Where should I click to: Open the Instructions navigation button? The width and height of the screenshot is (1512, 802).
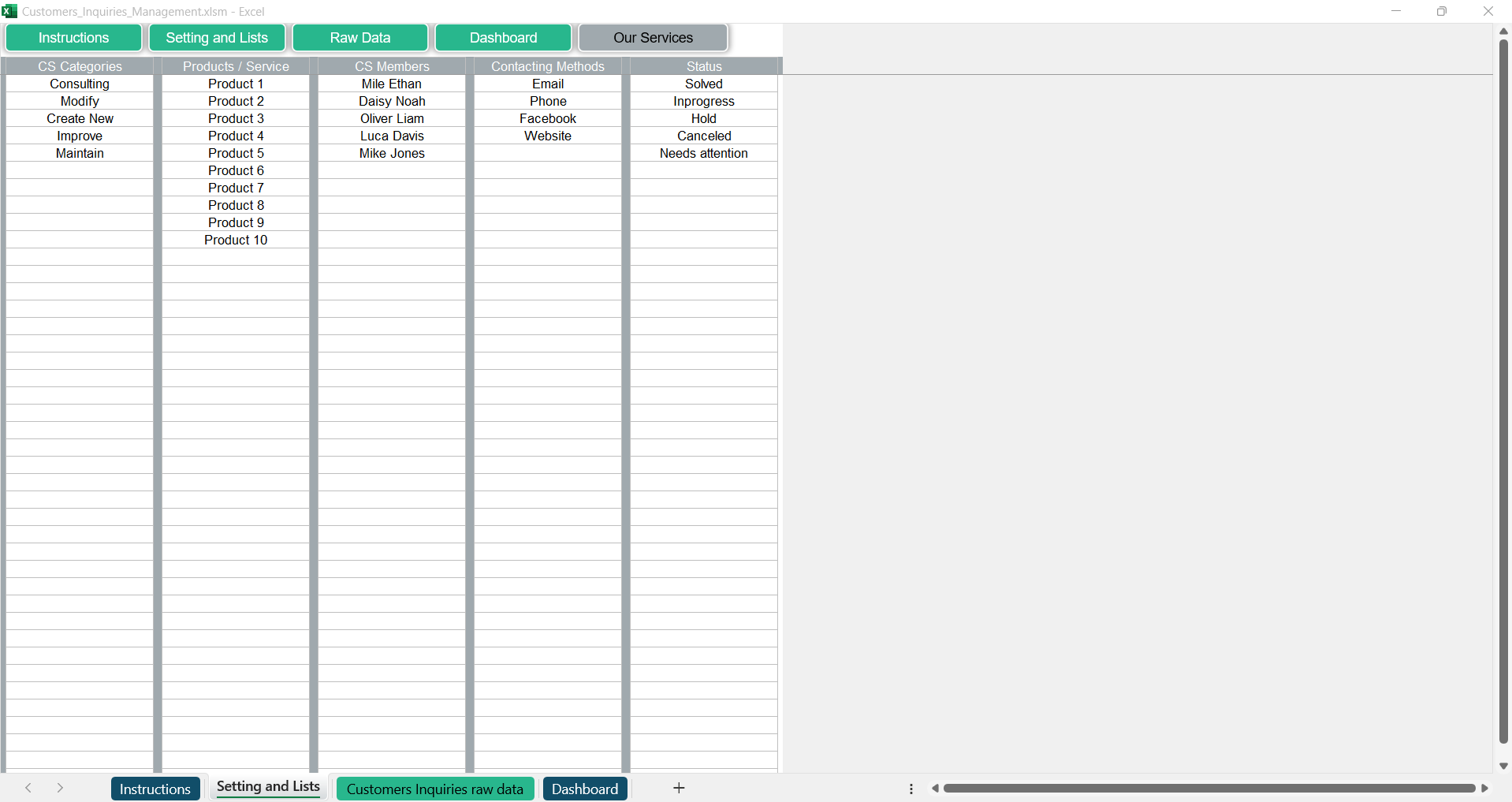pos(74,38)
